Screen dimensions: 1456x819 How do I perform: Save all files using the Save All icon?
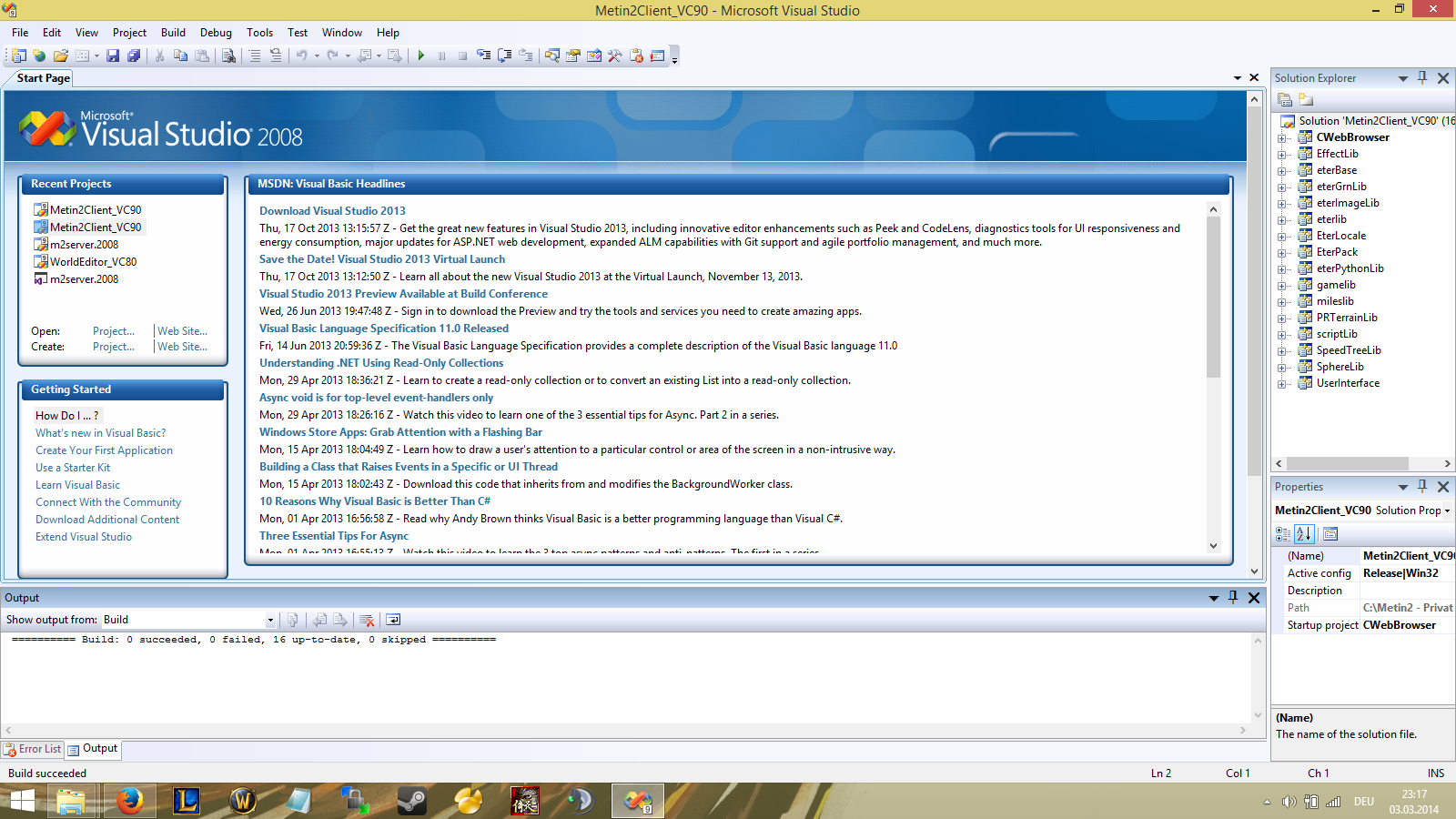click(134, 56)
